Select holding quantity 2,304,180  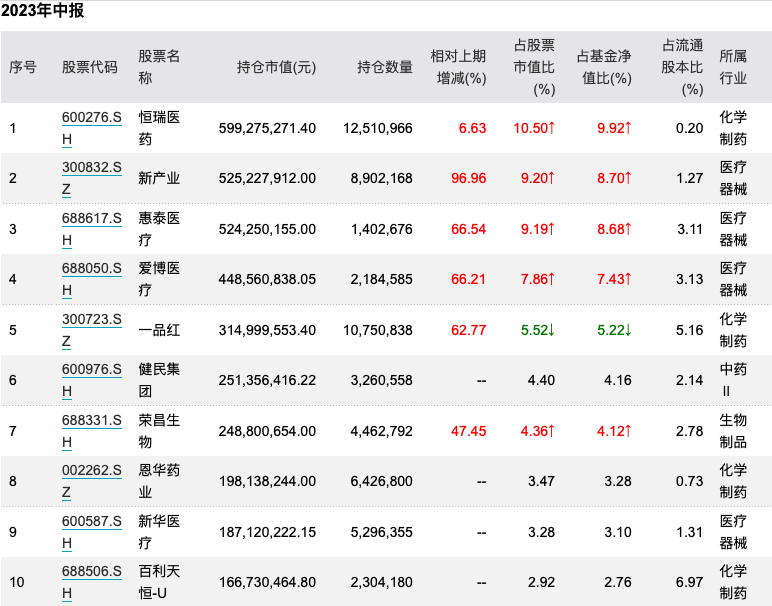[x=382, y=582]
